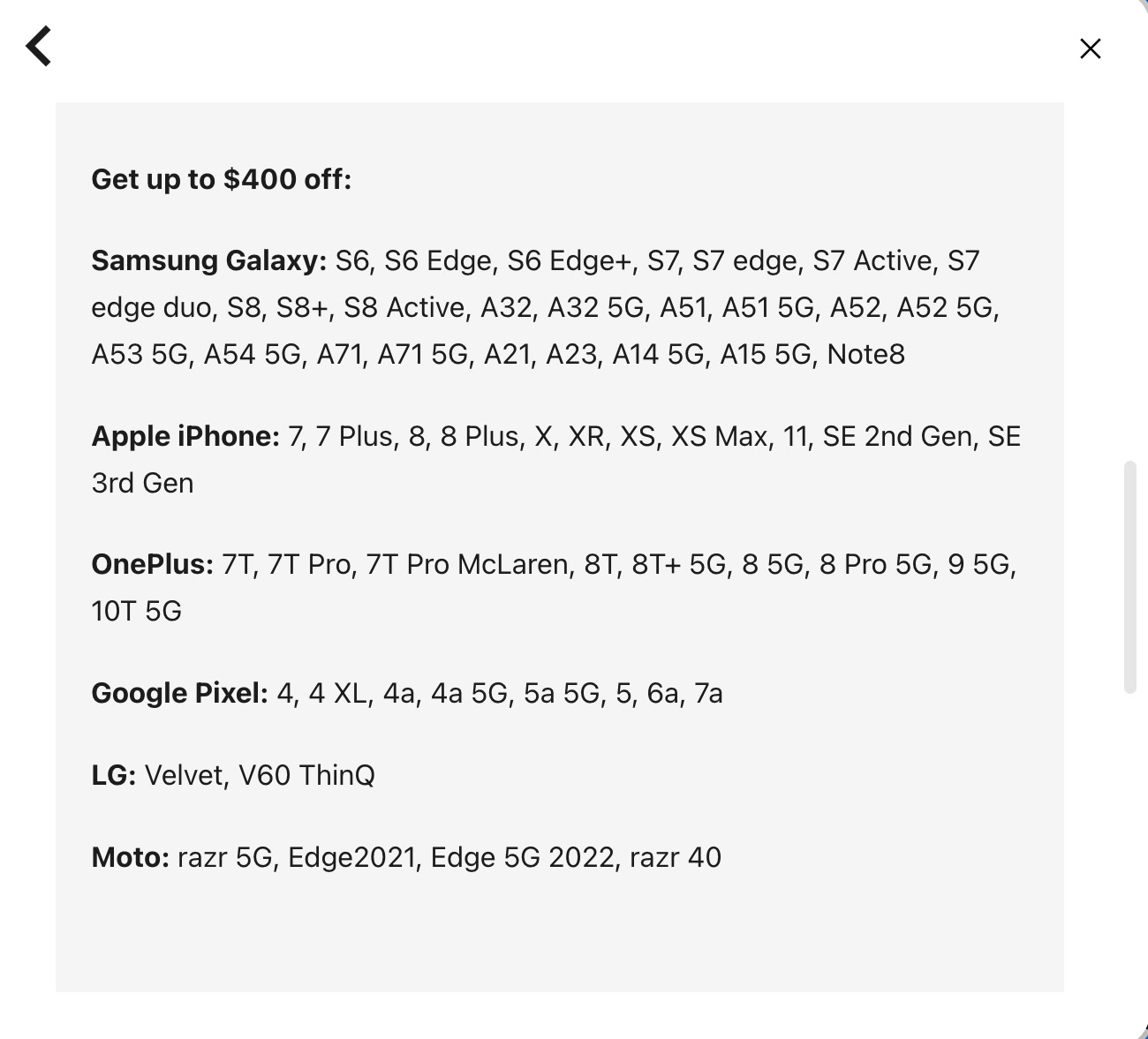Click the 'Note8' text in Samsung list

point(865,354)
